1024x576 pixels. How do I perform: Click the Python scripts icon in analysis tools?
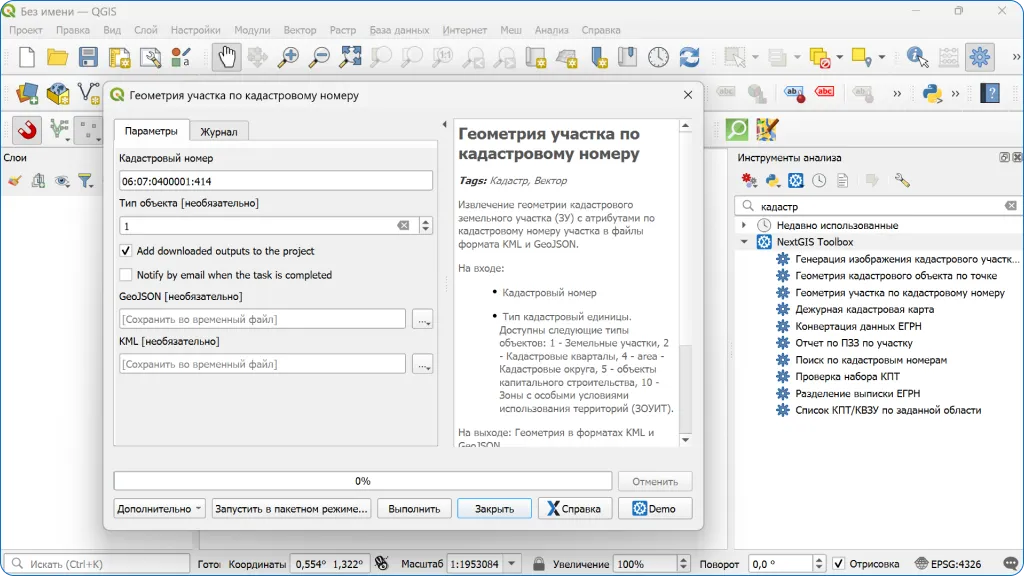click(x=773, y=181)
